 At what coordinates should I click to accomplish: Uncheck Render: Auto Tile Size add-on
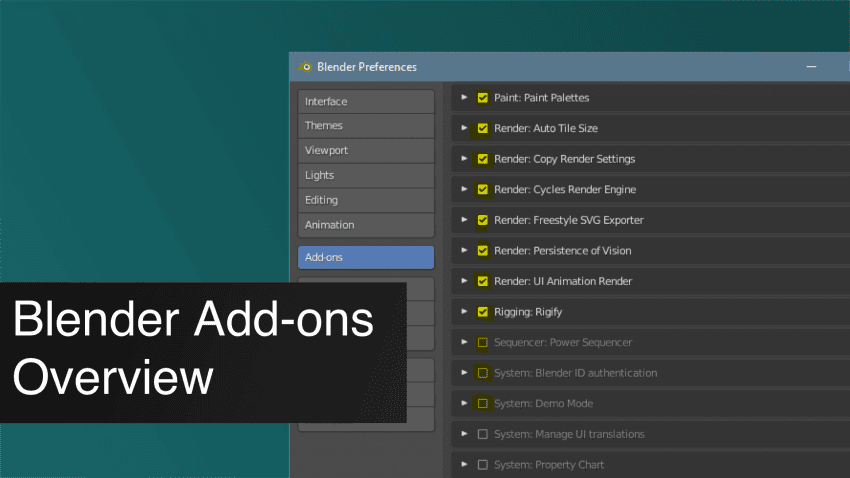click(482, 128)
